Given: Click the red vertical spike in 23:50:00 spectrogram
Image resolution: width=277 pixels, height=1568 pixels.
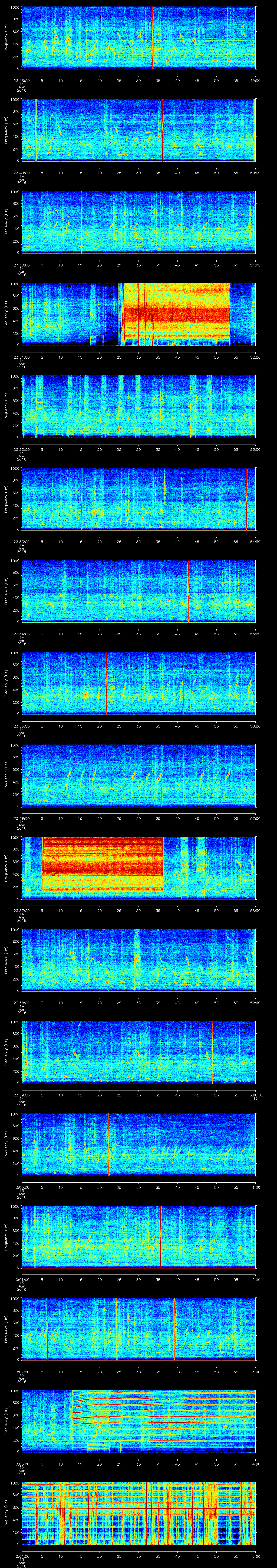Looking at the screenshot, I should point(82,222).
